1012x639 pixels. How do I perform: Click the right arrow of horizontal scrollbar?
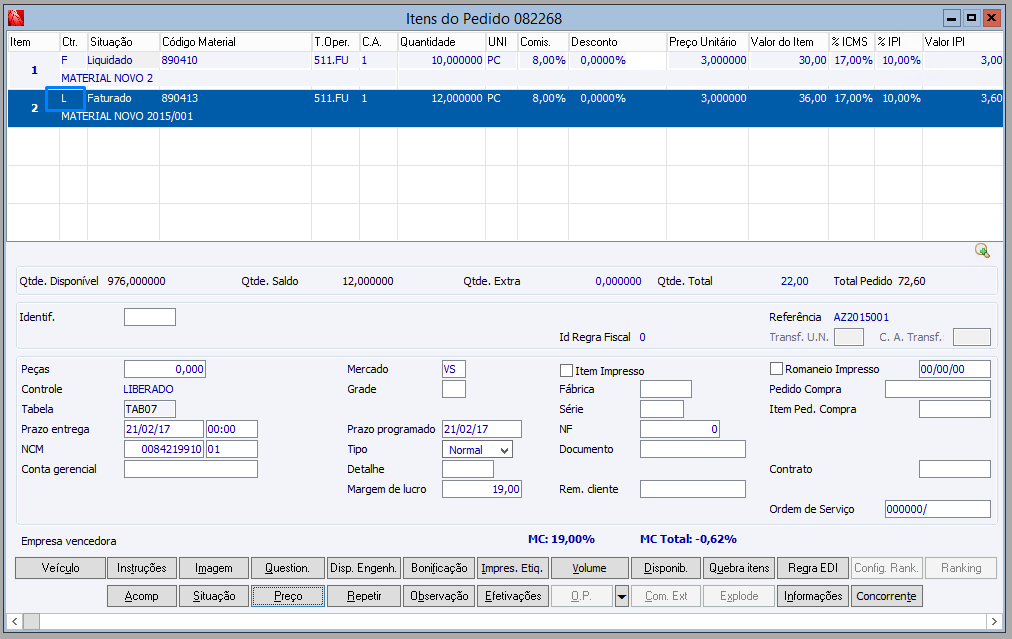(995, 620)
